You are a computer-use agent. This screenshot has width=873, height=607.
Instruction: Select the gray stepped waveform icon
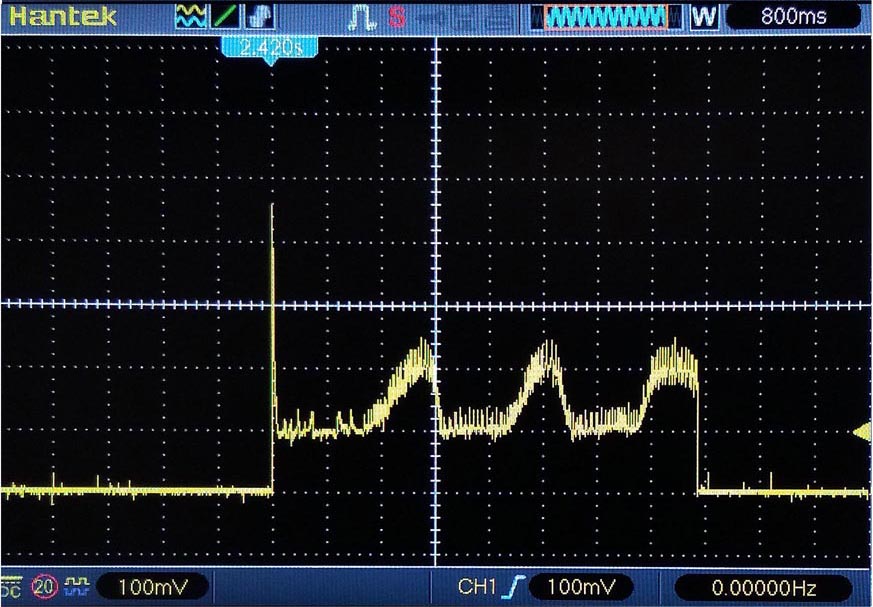point(260,16)
